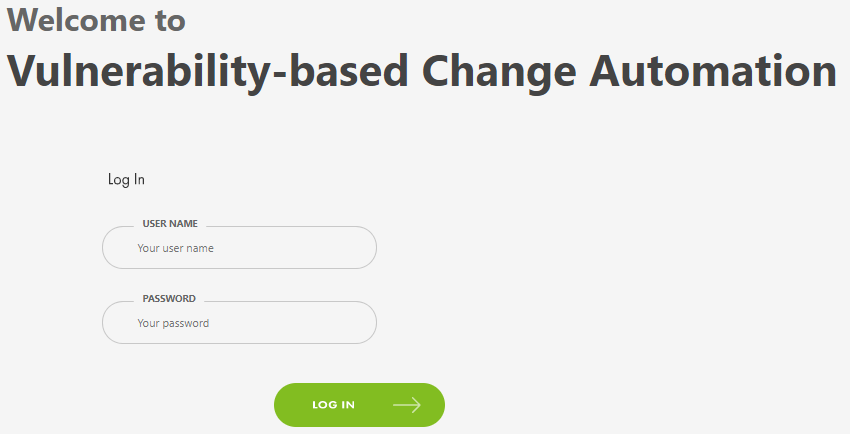Viewport: 850px width, 434px height.
Task: Click the 'Welcome to' heading text
Action: tap(96, 20)
